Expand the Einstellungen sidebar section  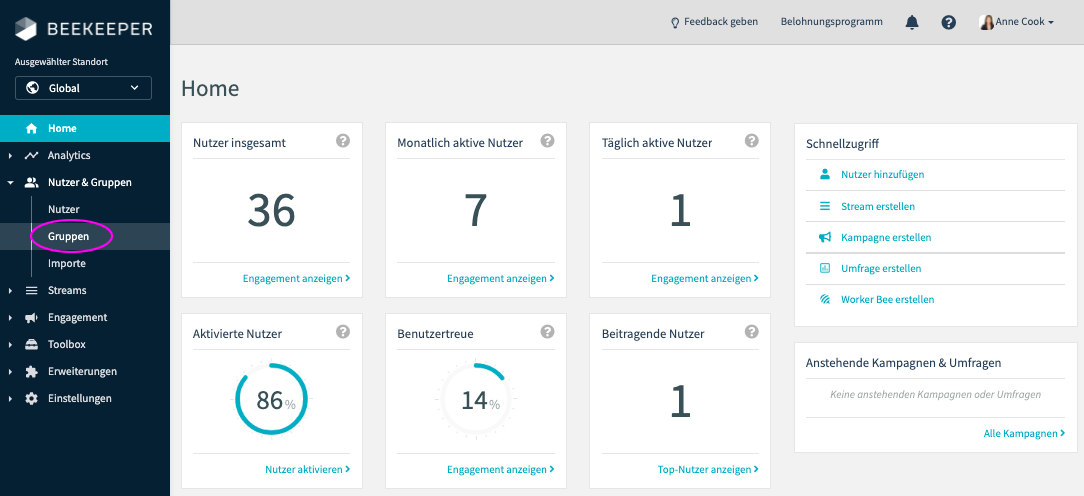(x=79, y=398)
